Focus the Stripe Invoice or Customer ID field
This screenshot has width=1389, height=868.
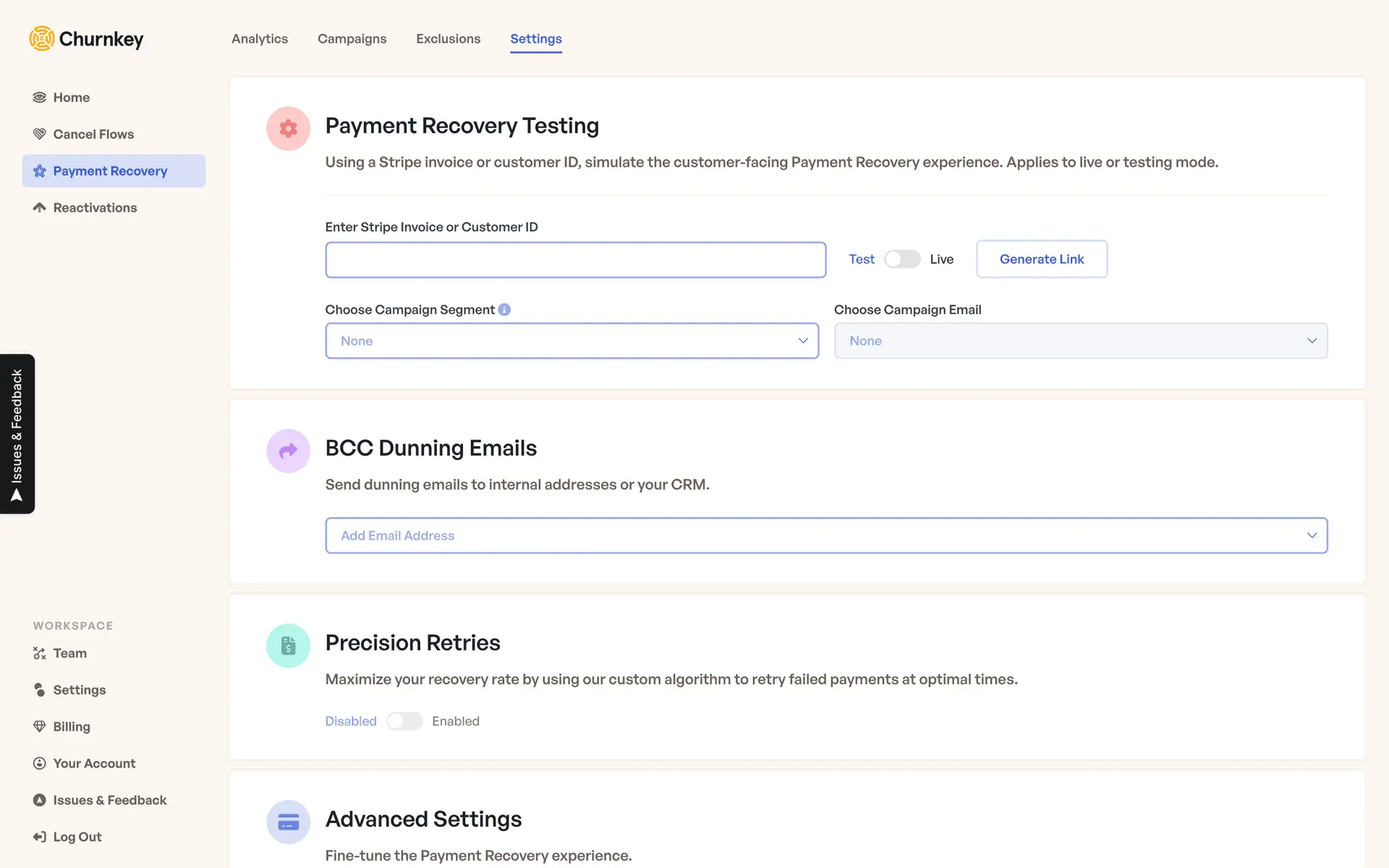pos(575,260)
